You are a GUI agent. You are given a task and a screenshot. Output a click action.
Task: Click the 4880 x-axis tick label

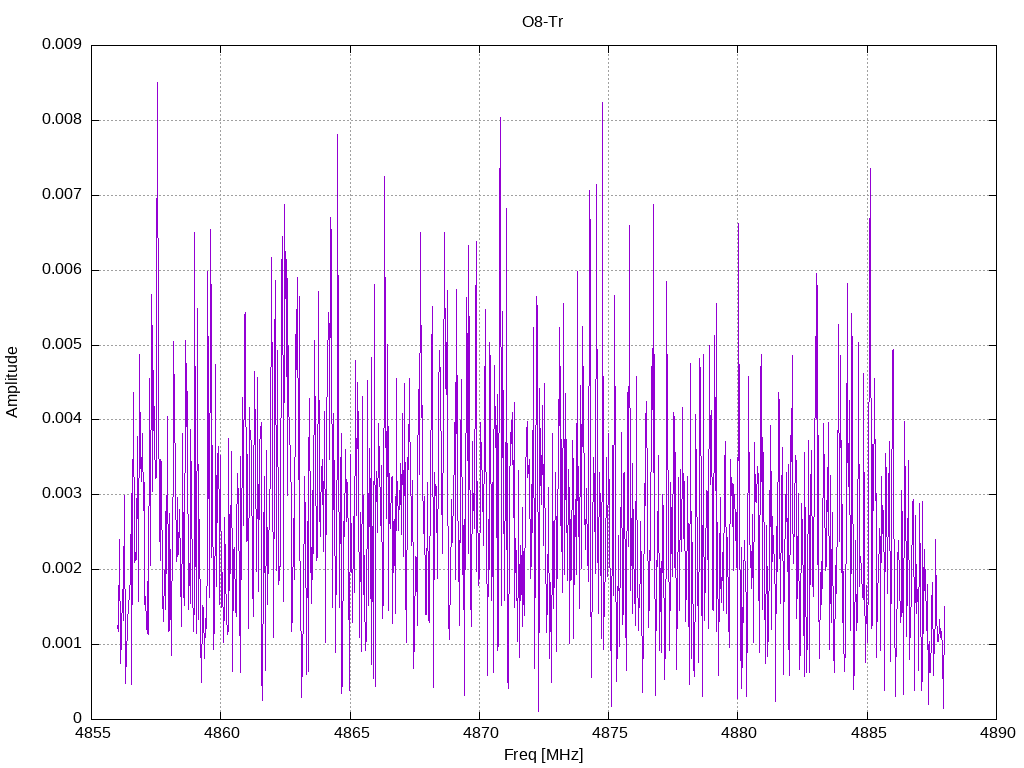[x=738, y=733]
